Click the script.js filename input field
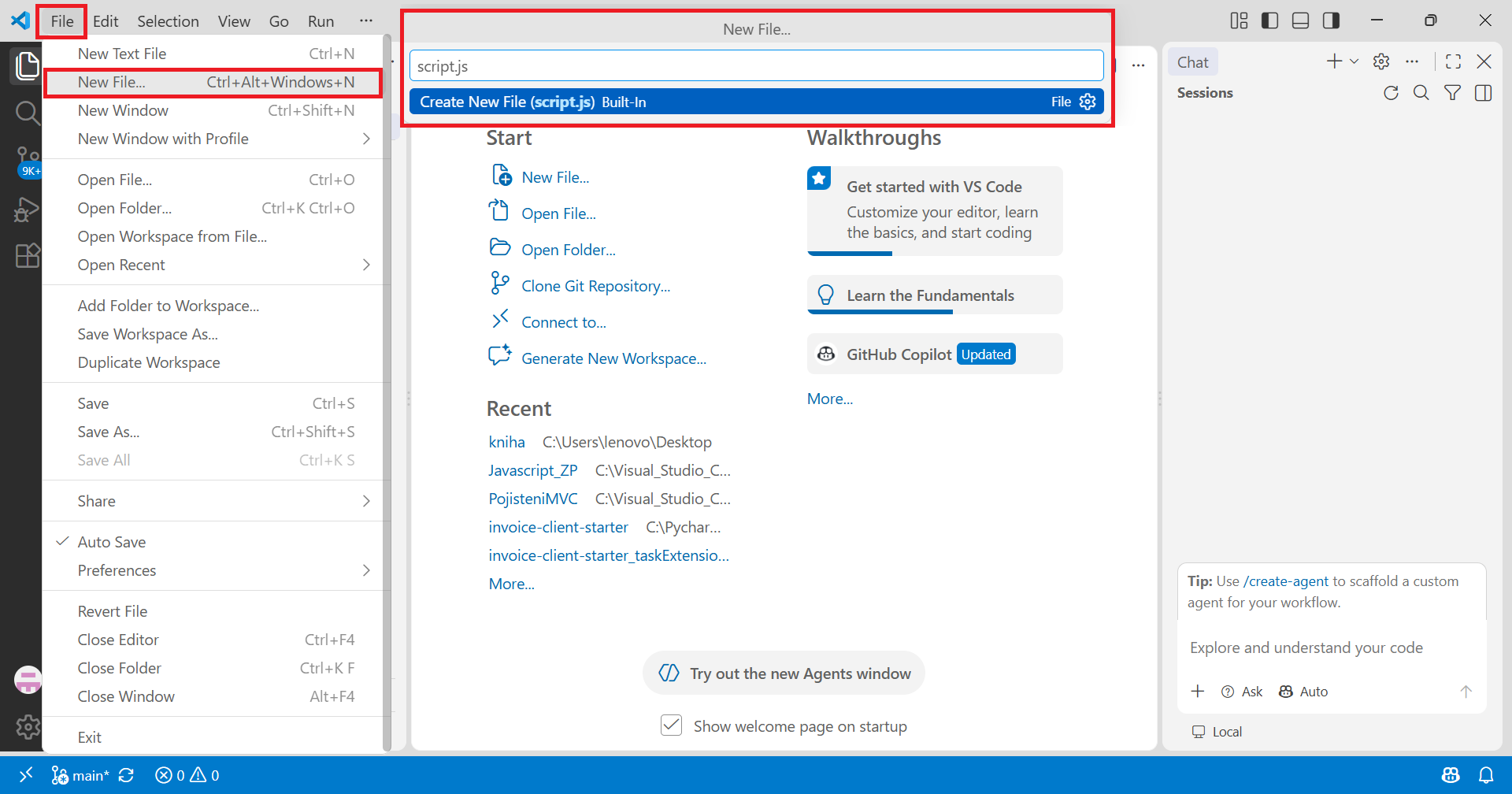Viewport: 1512px width, 794px height. [x=756, y=66]
